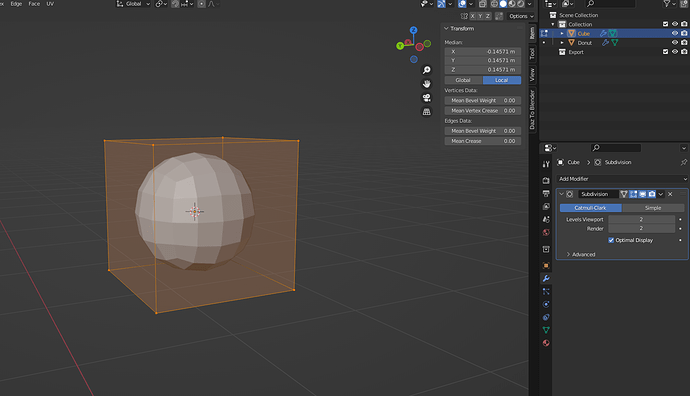This screenshot has width=690, height=396.
Task: Toggle Subdivision modifier edit mode display
Action: [633, 194]
